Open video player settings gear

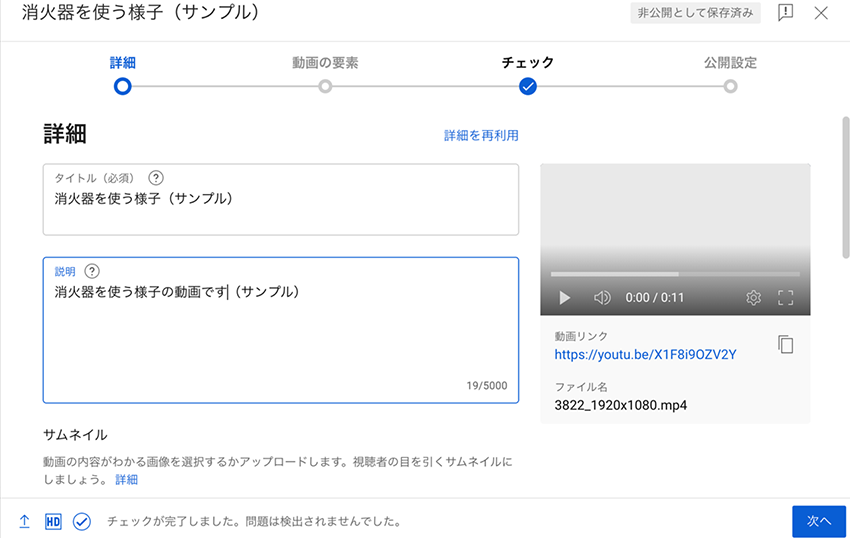754,298
